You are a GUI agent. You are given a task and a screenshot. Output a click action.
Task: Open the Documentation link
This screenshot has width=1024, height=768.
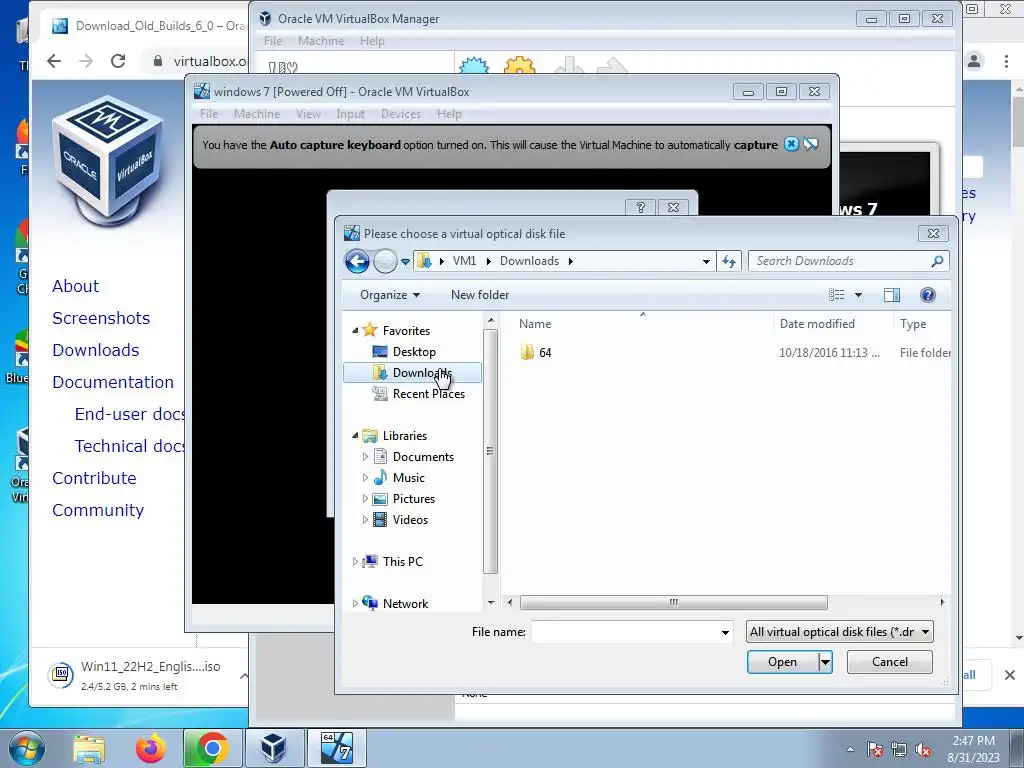pyautogui.click(x=113, y=382)
